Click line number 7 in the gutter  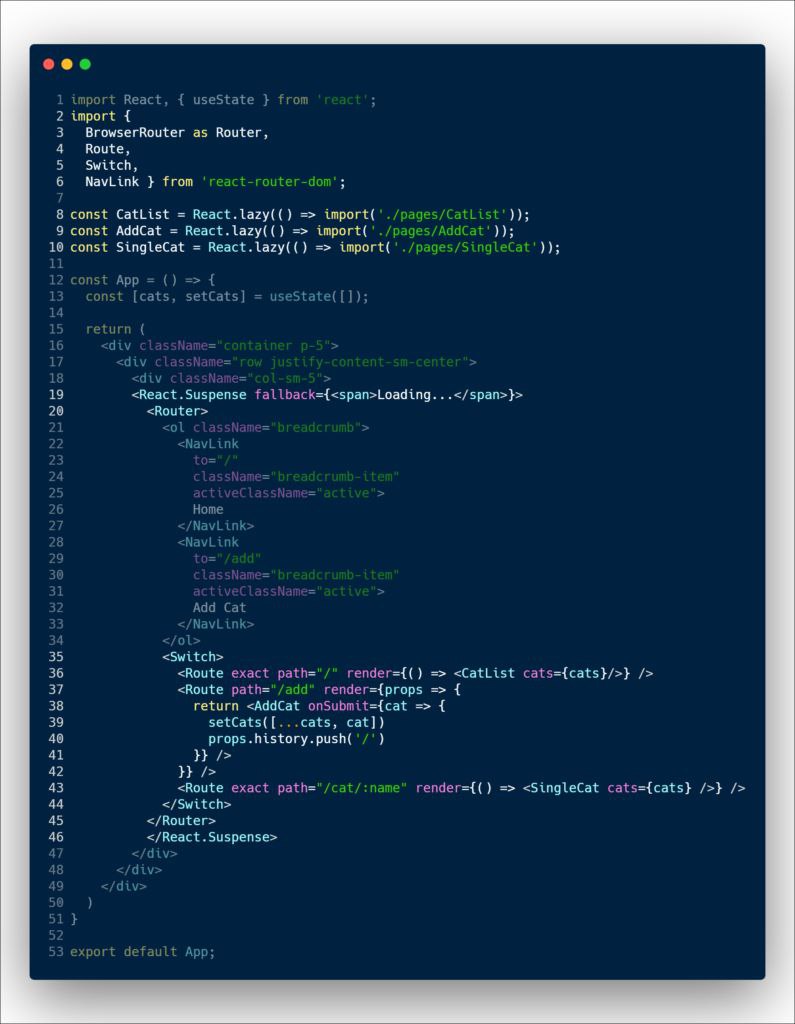[x=59, y=198]
